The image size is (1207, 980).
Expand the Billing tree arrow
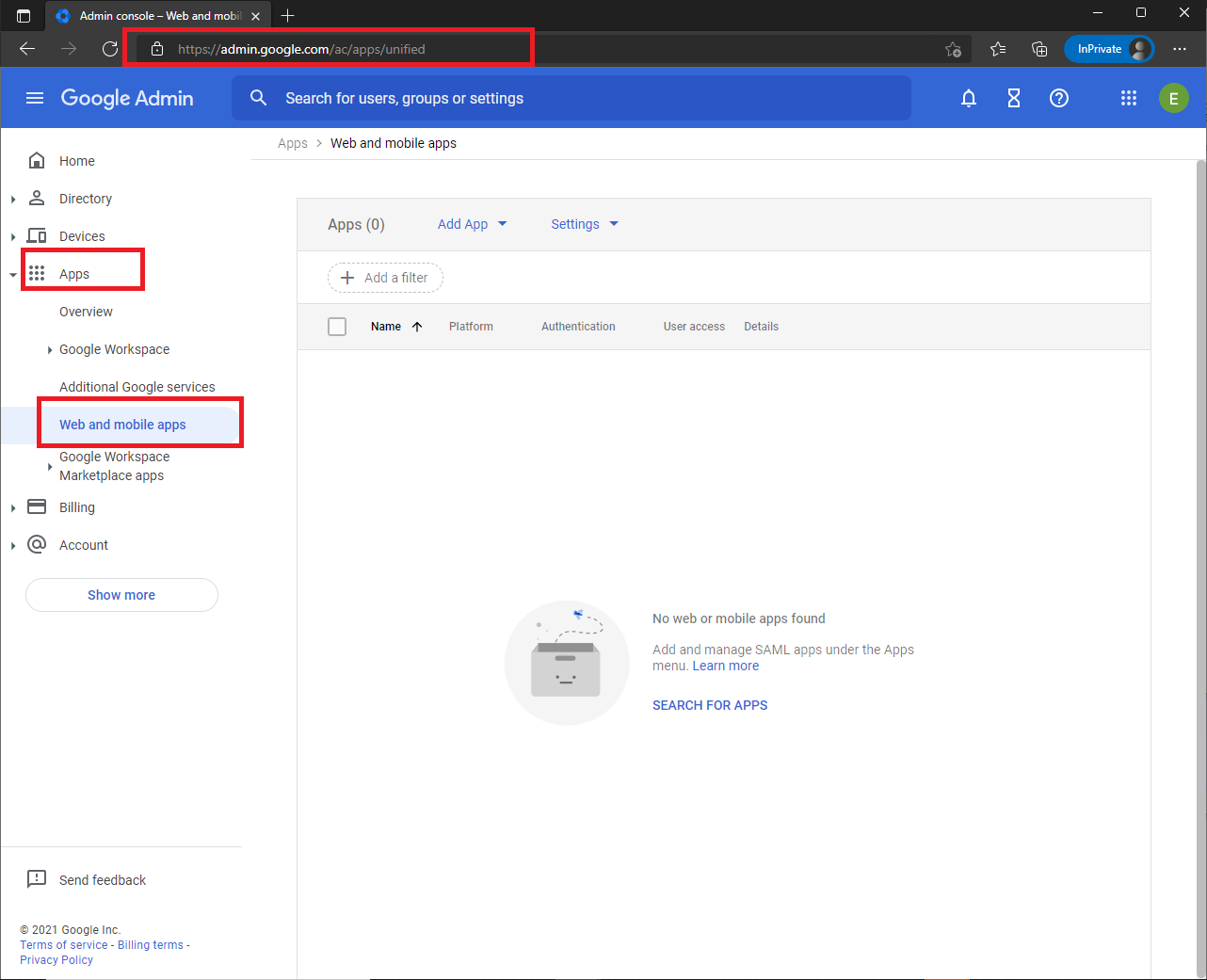point(13,507)
